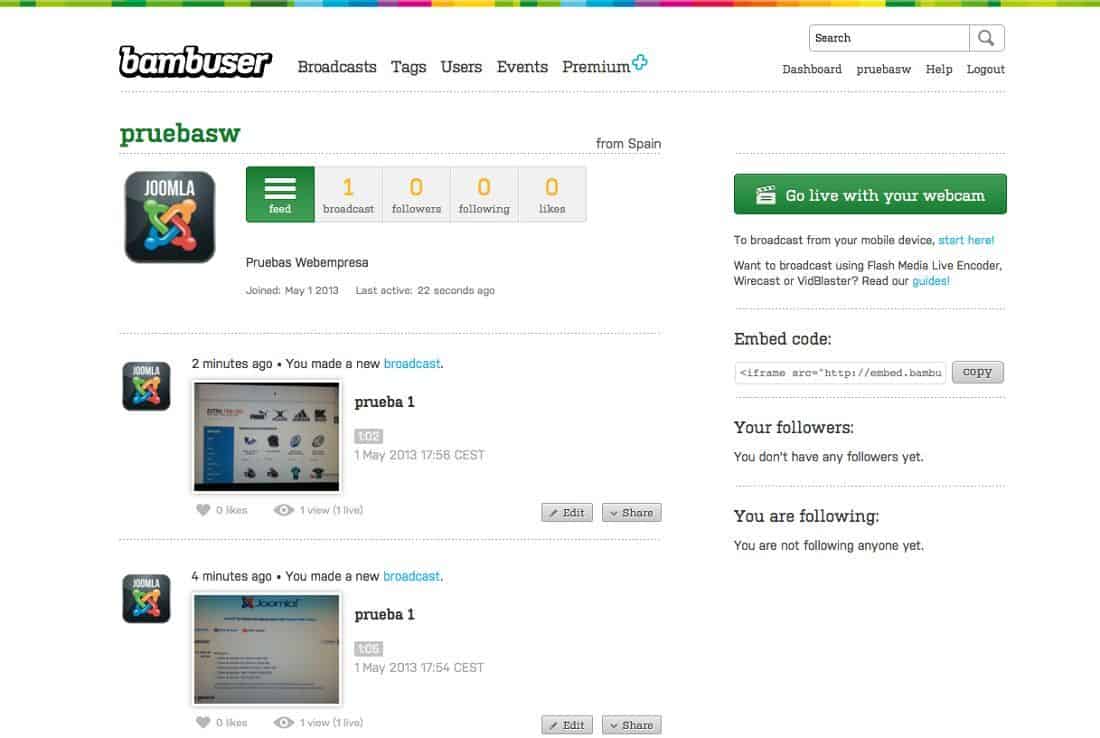The height and width of the screenshot is (738, 1100).
Task: Open the prueba 1 title dated 17:58
Action: pyautogui.click(x=384, y=402)
